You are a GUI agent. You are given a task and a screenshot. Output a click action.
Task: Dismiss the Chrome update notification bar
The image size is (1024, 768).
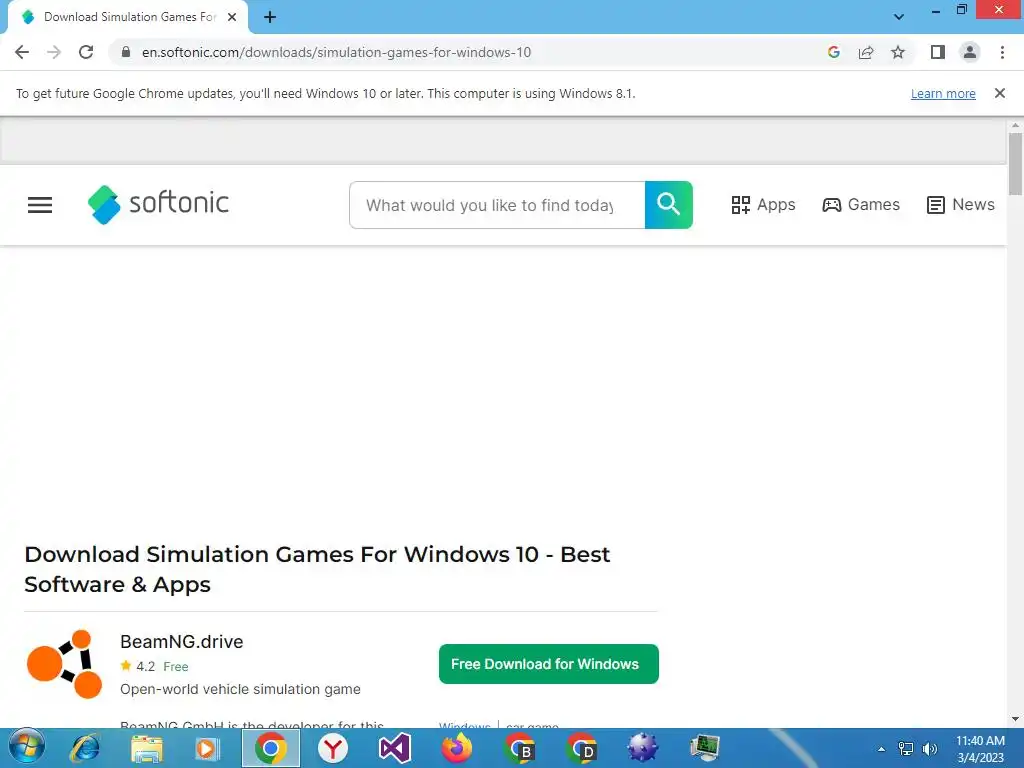pos(999,93)
